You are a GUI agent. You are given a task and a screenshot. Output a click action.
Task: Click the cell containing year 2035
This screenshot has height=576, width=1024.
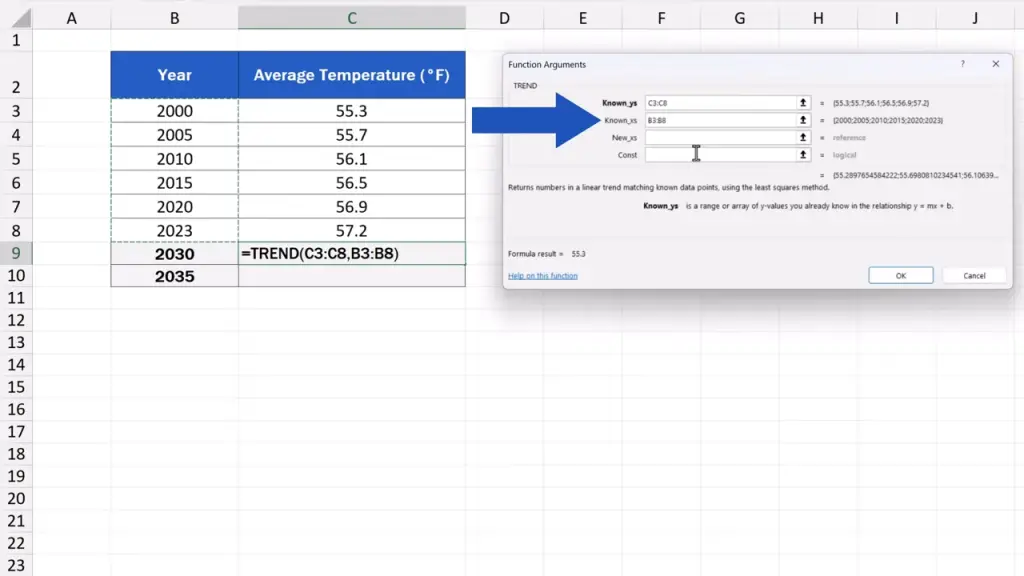174,277
